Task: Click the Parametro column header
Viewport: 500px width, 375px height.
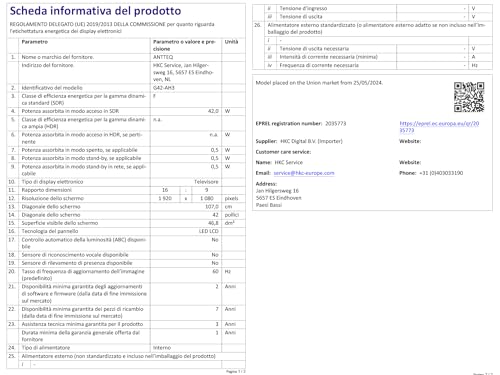Action: [35, 42]
